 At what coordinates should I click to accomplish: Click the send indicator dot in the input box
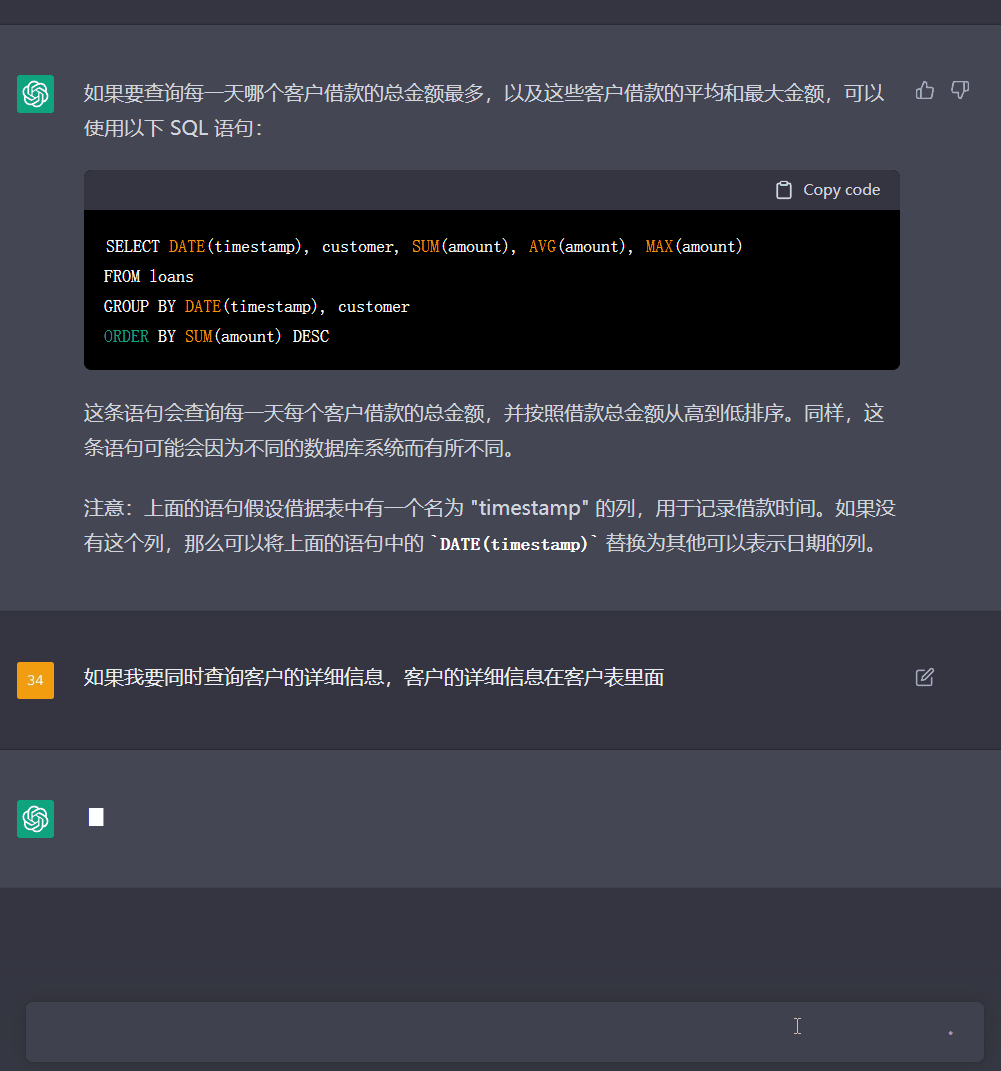click(x=950, y=1032)
